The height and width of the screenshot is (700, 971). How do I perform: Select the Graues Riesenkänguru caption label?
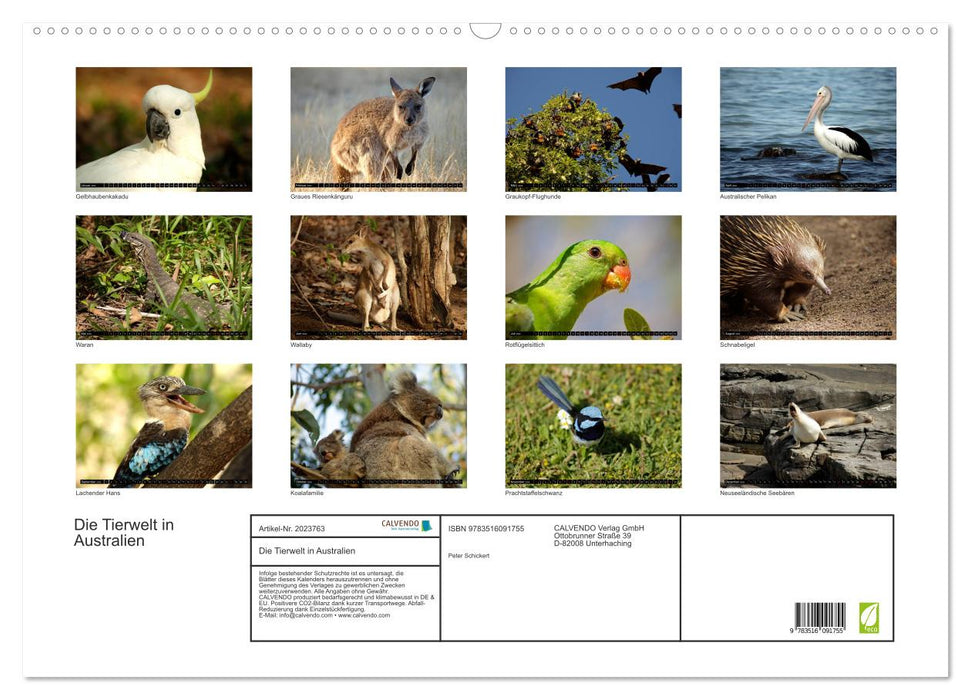[x=320, y=196]
